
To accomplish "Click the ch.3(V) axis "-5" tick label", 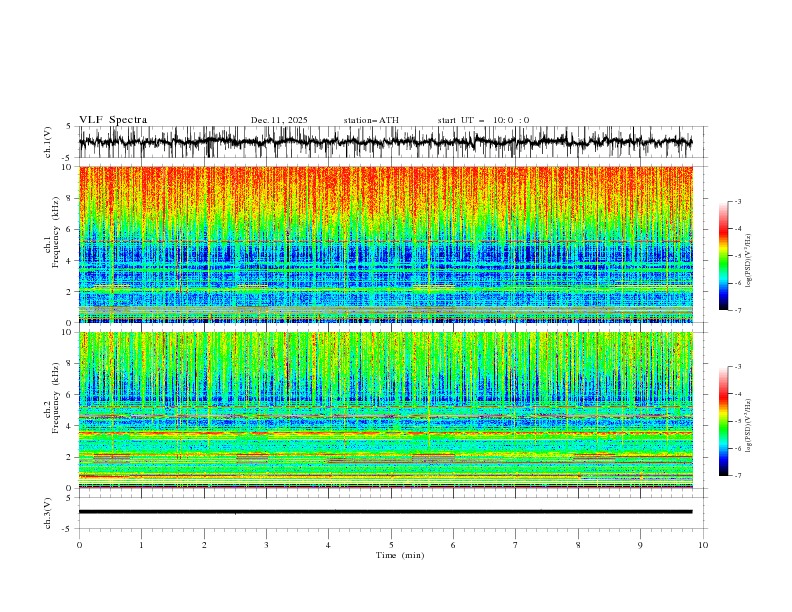I will tap(68, 529).
